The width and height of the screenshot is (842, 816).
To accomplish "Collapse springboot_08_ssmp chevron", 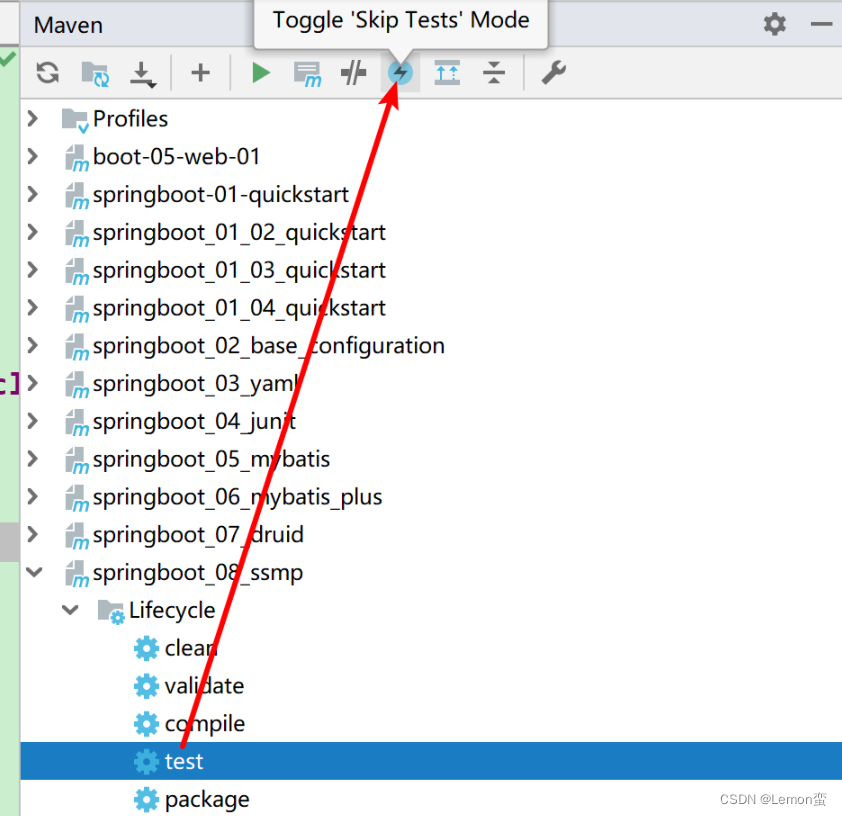I will 34,572.
